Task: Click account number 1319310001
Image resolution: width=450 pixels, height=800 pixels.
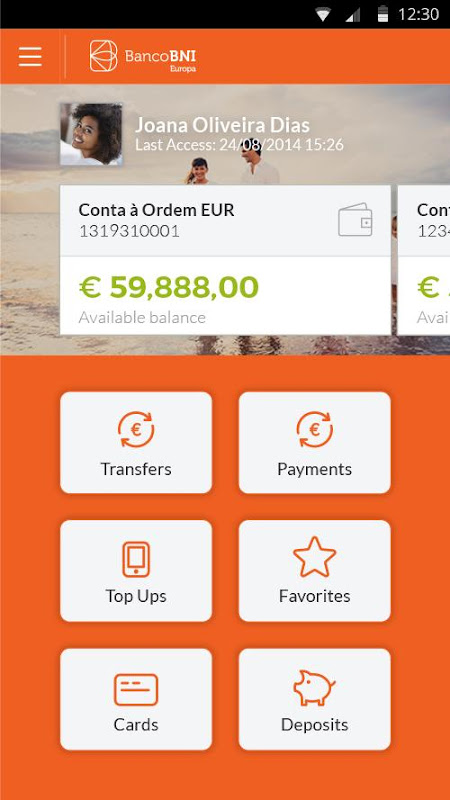Action: click(129, 232)
